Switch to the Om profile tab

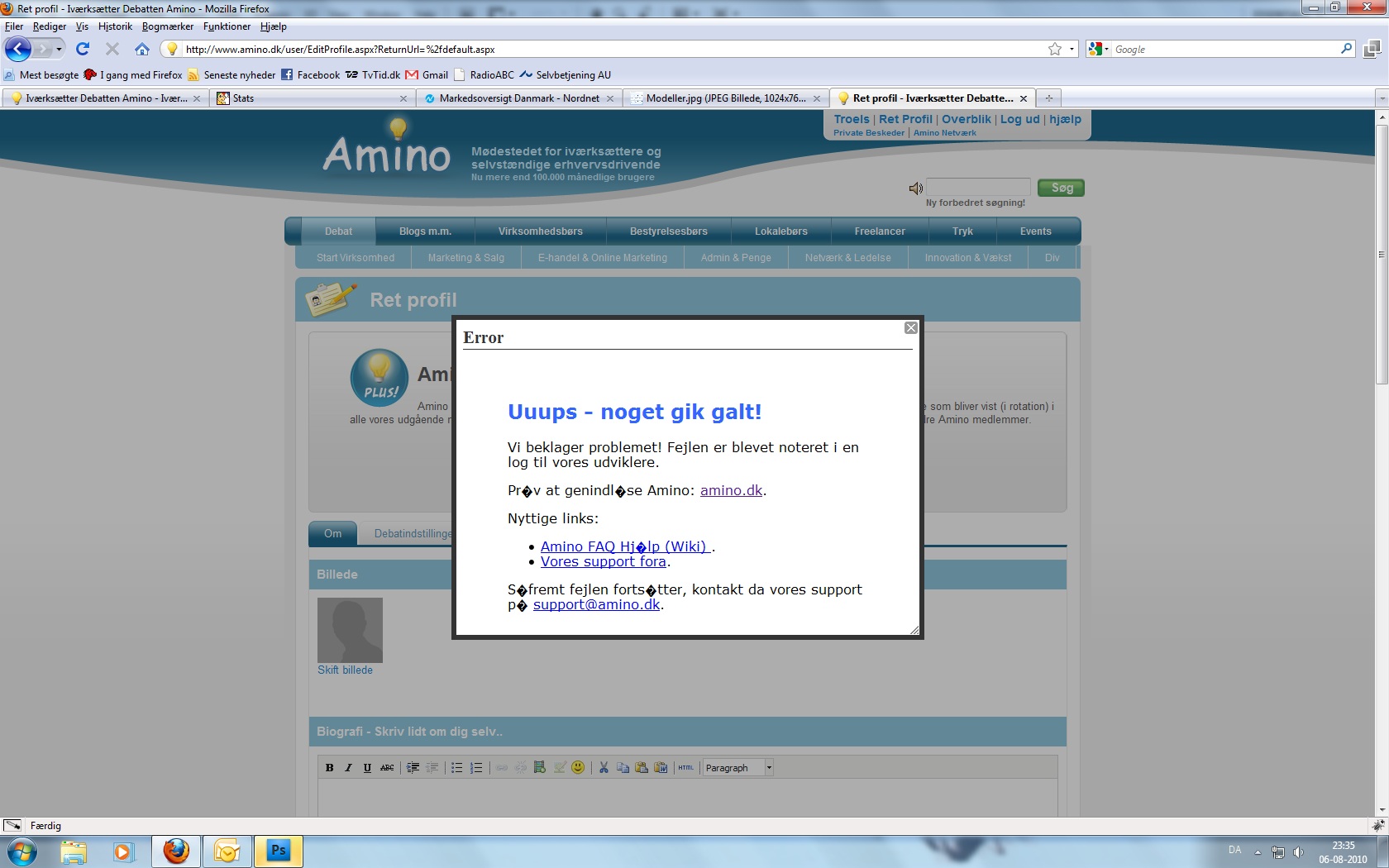coord(333,533)
